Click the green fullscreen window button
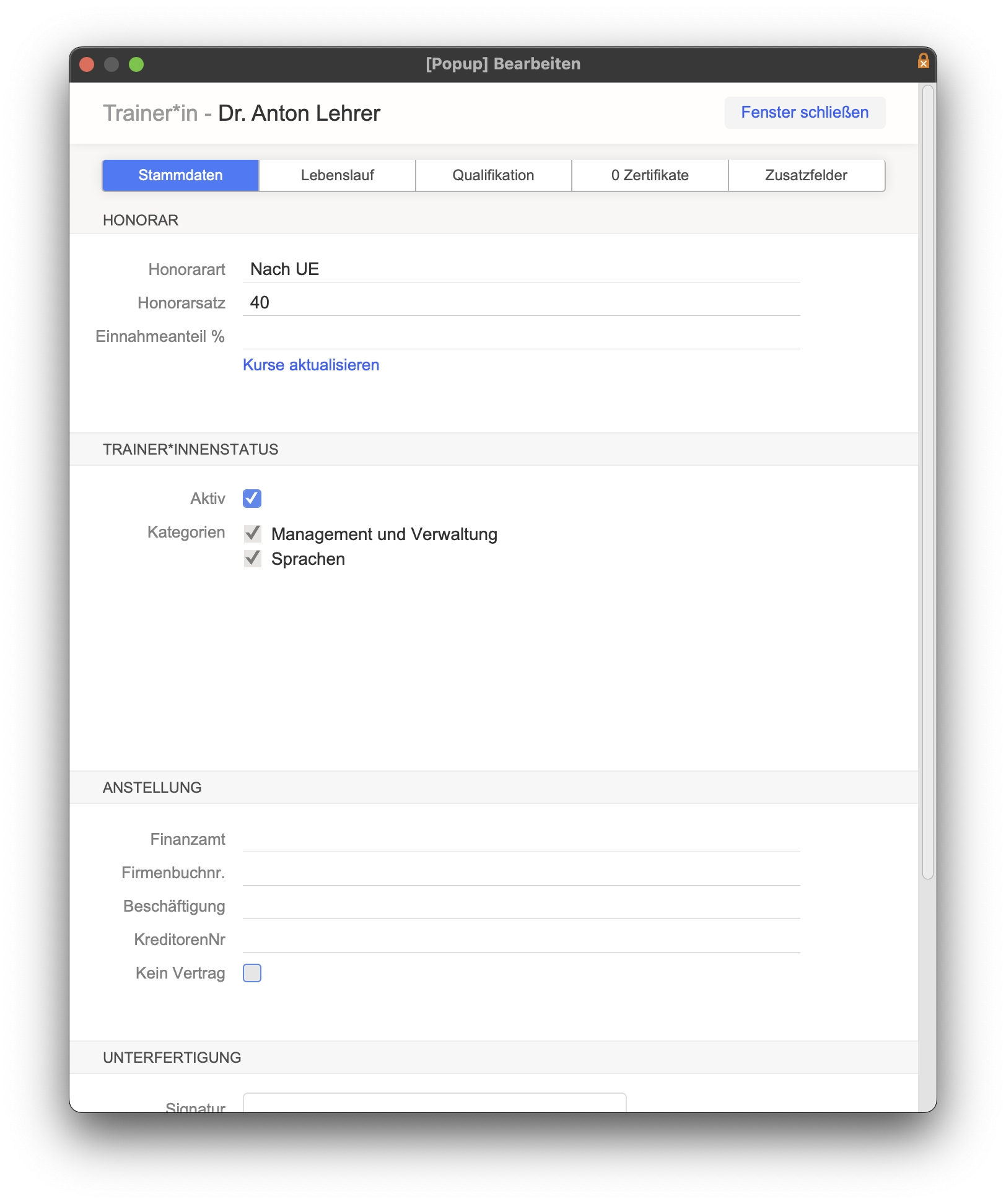The width and height of the screenshot is (1006, 1204). [x=136, y=64]
